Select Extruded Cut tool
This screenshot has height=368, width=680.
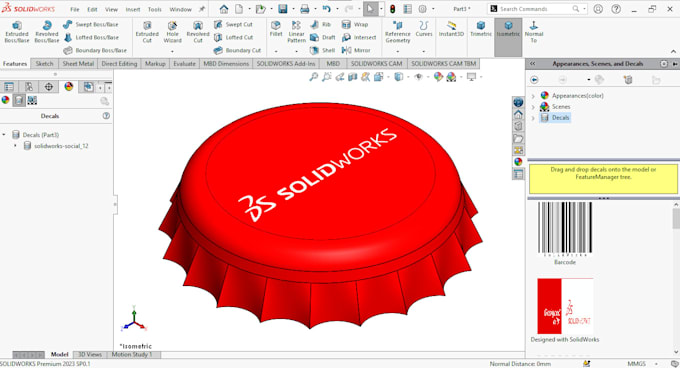[147, 32]
